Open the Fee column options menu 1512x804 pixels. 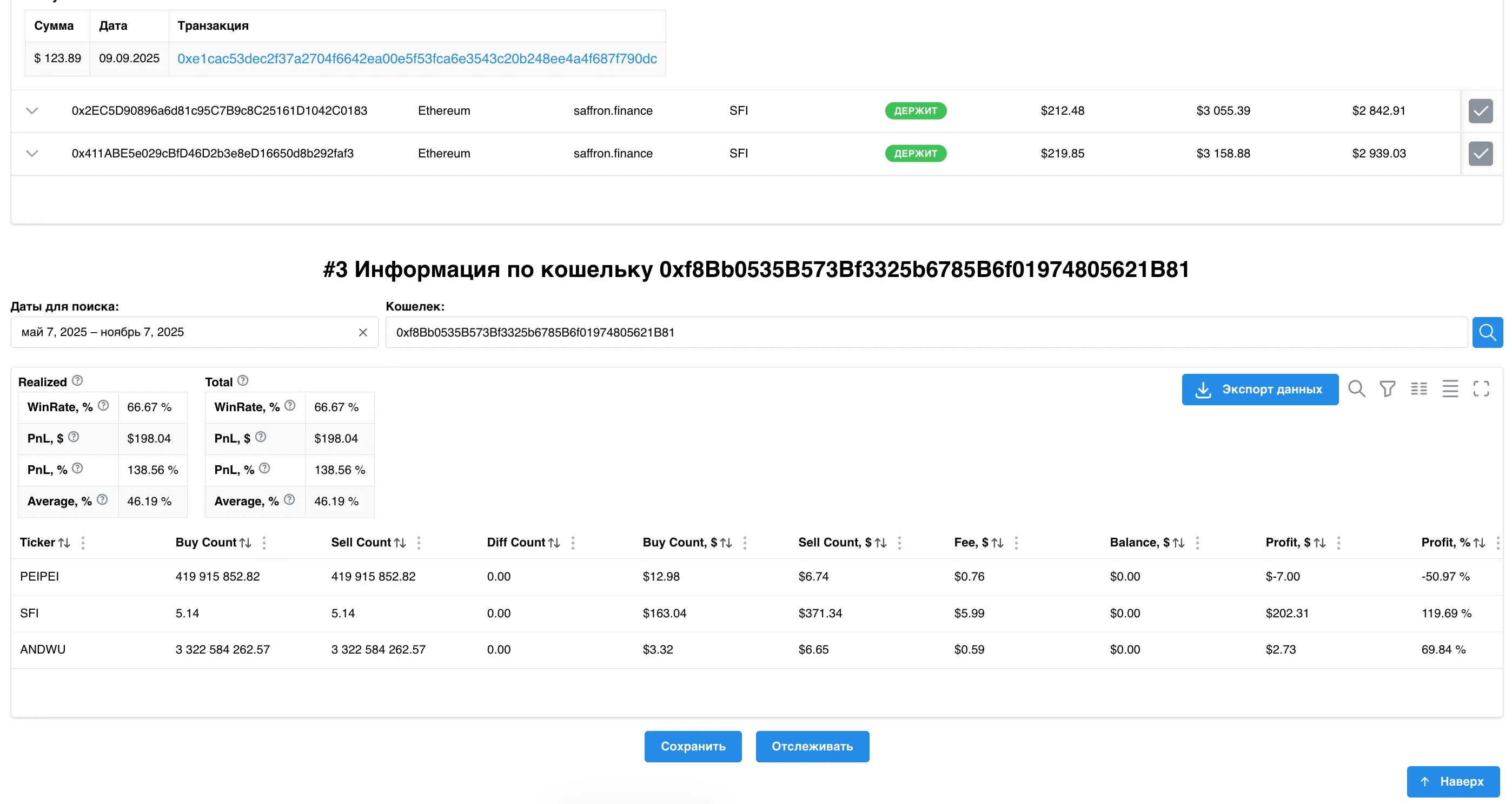pos(1016,543)
